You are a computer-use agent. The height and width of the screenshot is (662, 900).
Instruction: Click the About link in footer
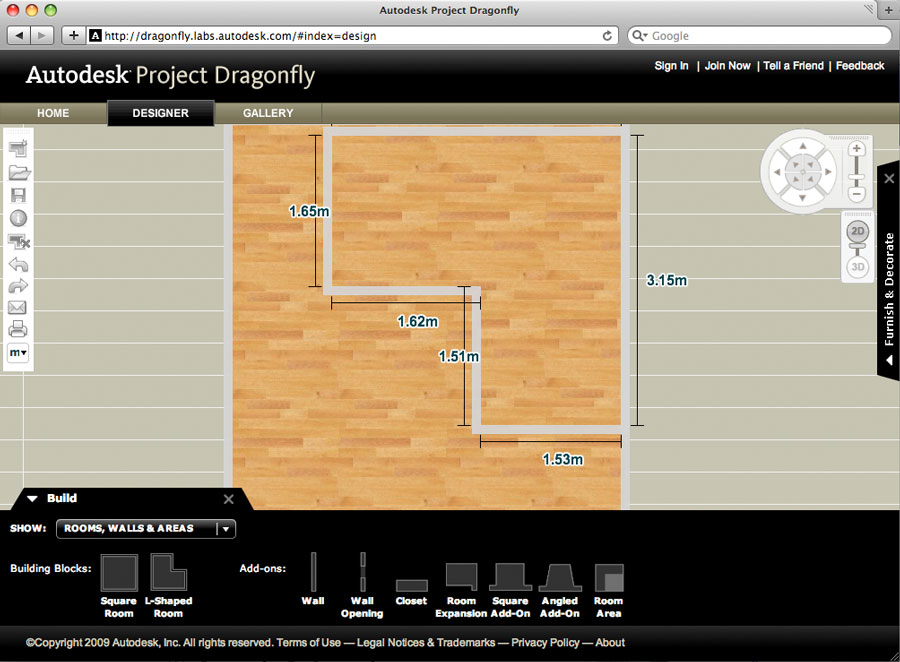610,642
